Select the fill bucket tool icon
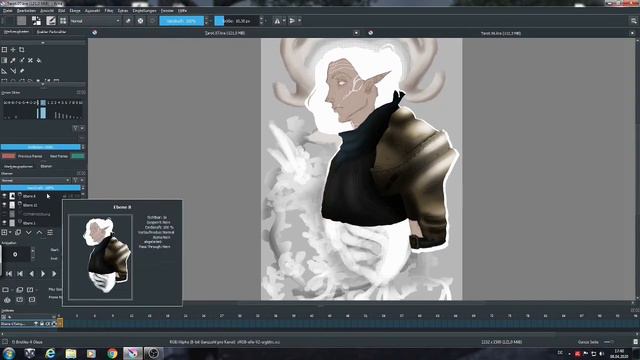 [x=39, y=60]
